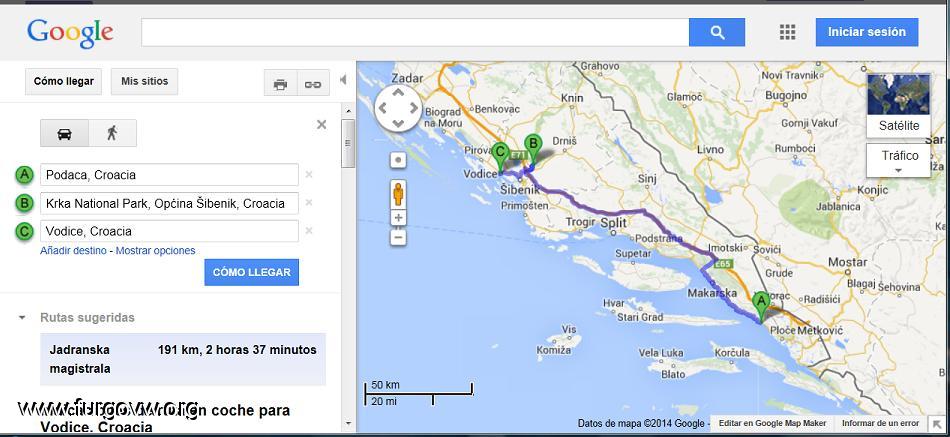The image size is (950, 437).
Task: Click green marker C beside Vodice field
Action: click(x=24, y=231)
